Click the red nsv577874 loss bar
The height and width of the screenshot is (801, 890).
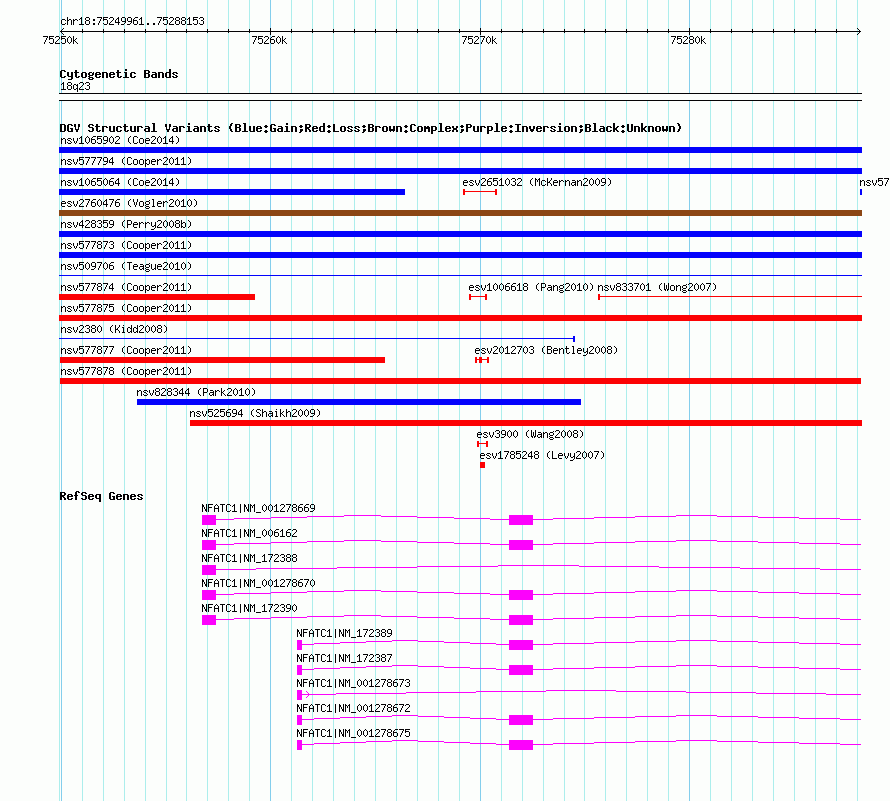[x=157, y=297]
